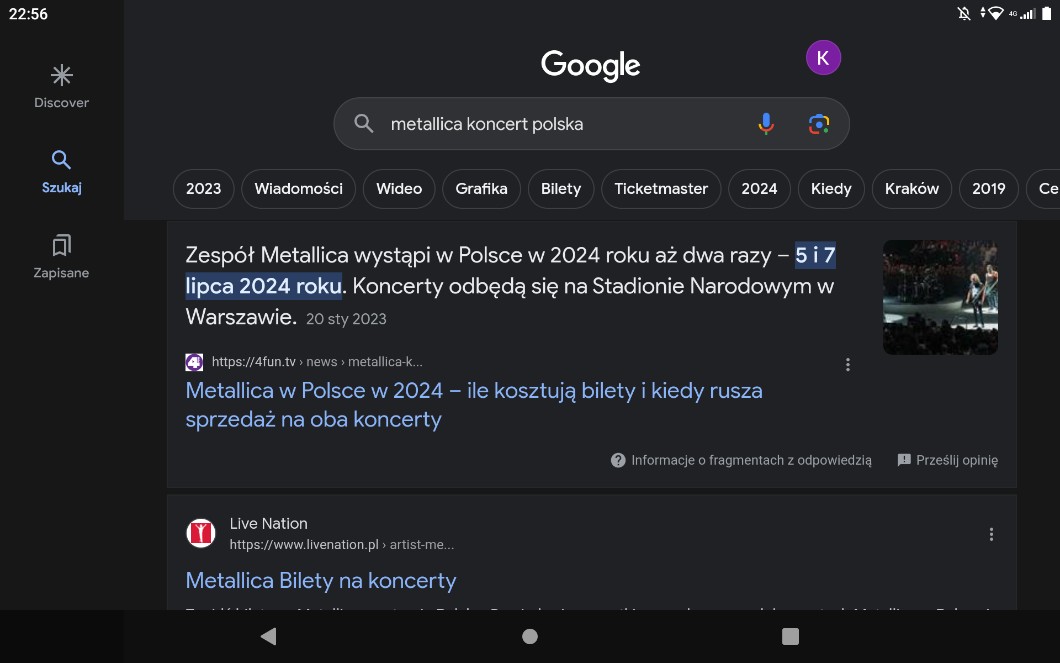Open the recent apps square button
1060x663 pixels.
coord(790,636)
